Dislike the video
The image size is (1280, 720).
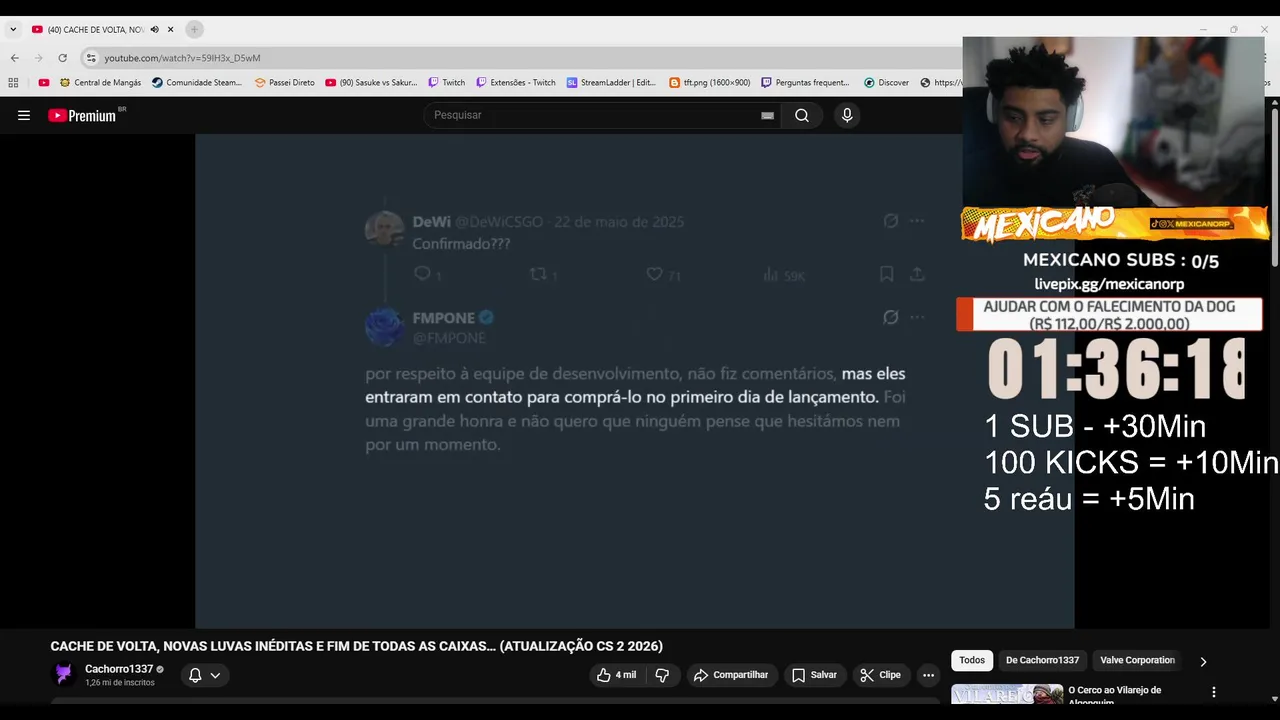tap(662, 675)
